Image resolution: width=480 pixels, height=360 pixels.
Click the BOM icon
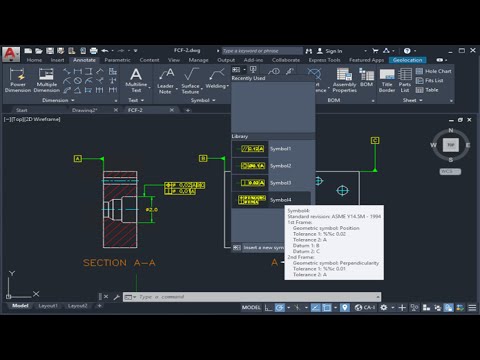coord(366,77)
